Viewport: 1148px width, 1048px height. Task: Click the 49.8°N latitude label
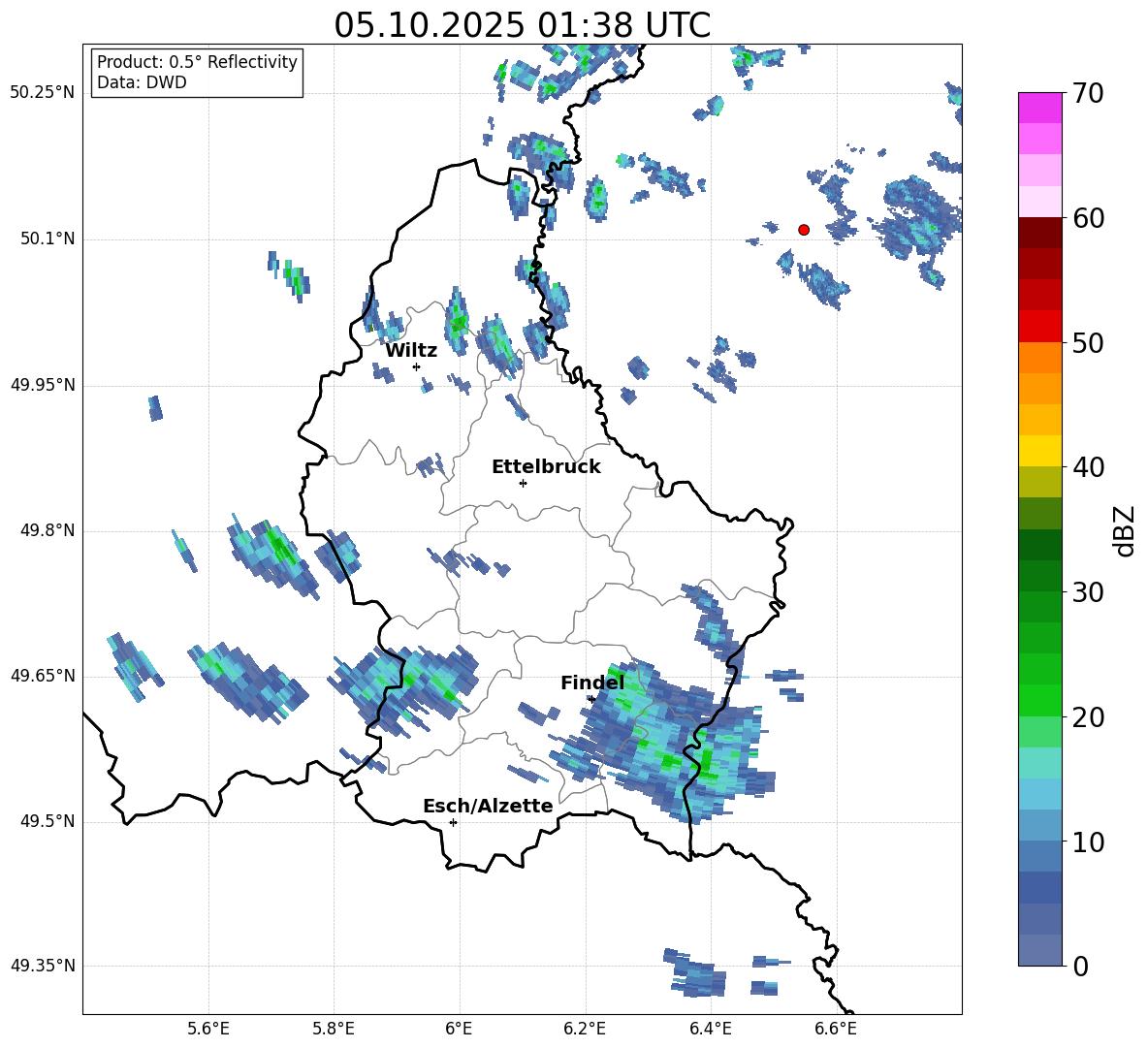pyautogui.click(x=47, y=530)
